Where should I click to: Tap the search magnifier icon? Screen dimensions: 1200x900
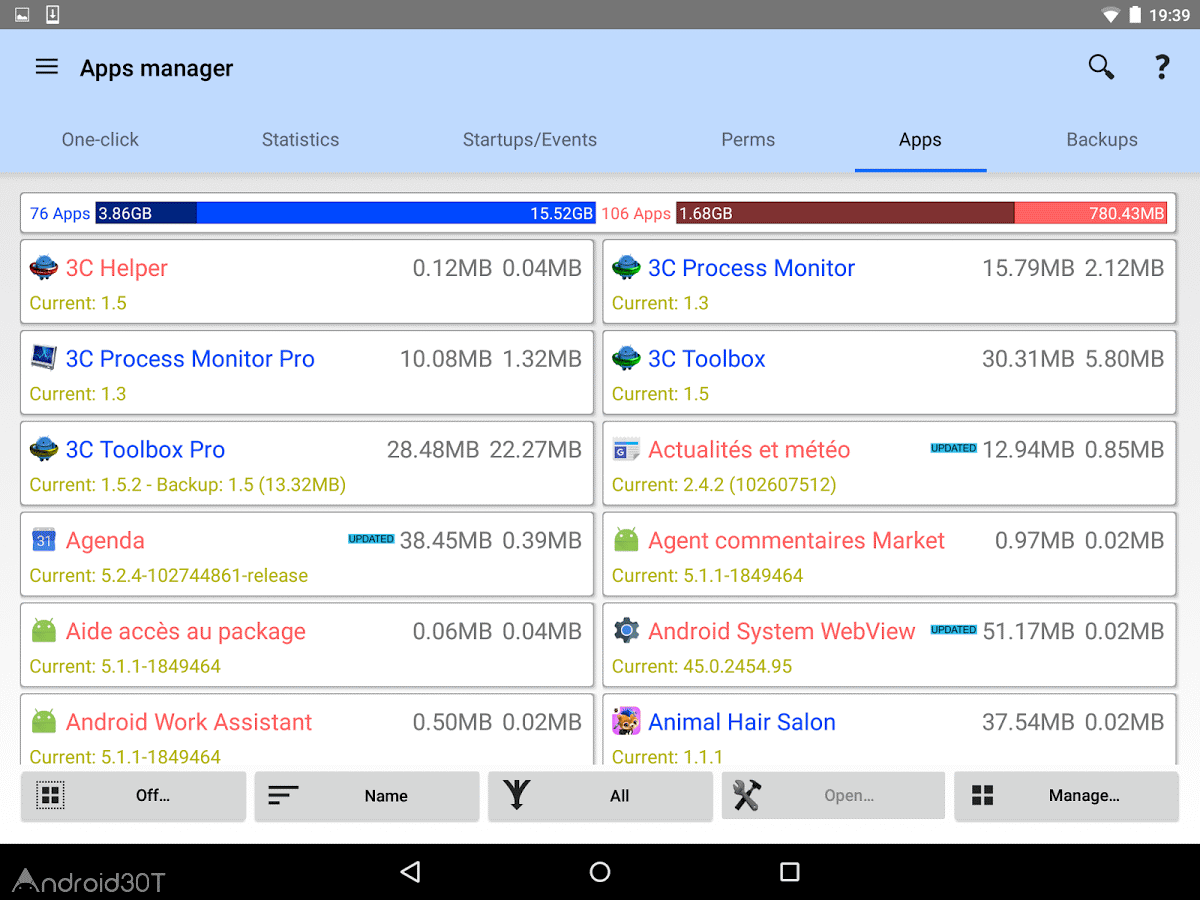1101,67
